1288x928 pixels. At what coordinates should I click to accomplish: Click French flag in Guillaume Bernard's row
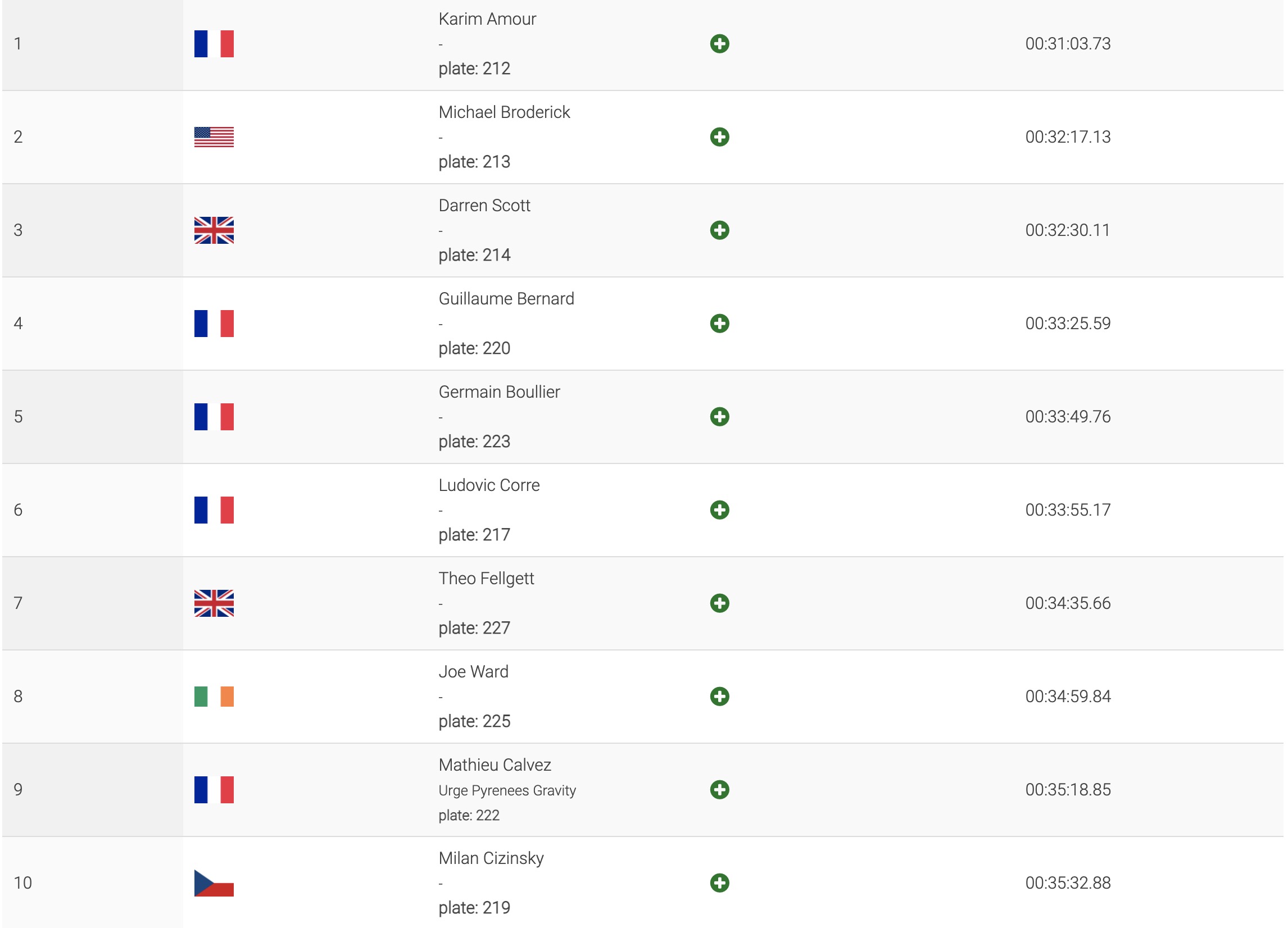click(214, 324)
